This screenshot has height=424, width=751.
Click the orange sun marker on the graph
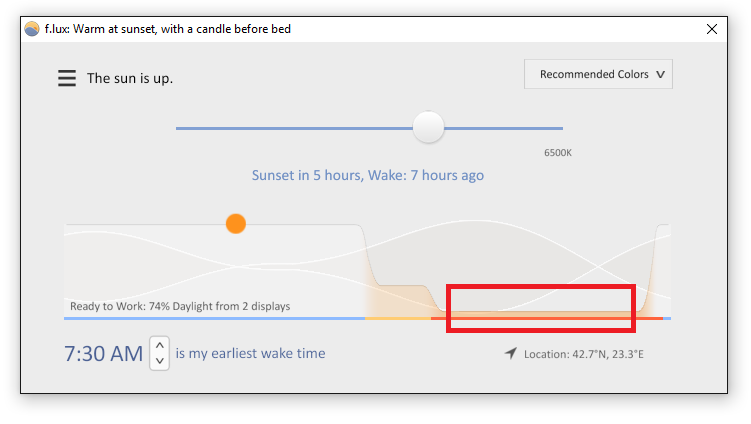pyautogui.click(x=236, y=224)
